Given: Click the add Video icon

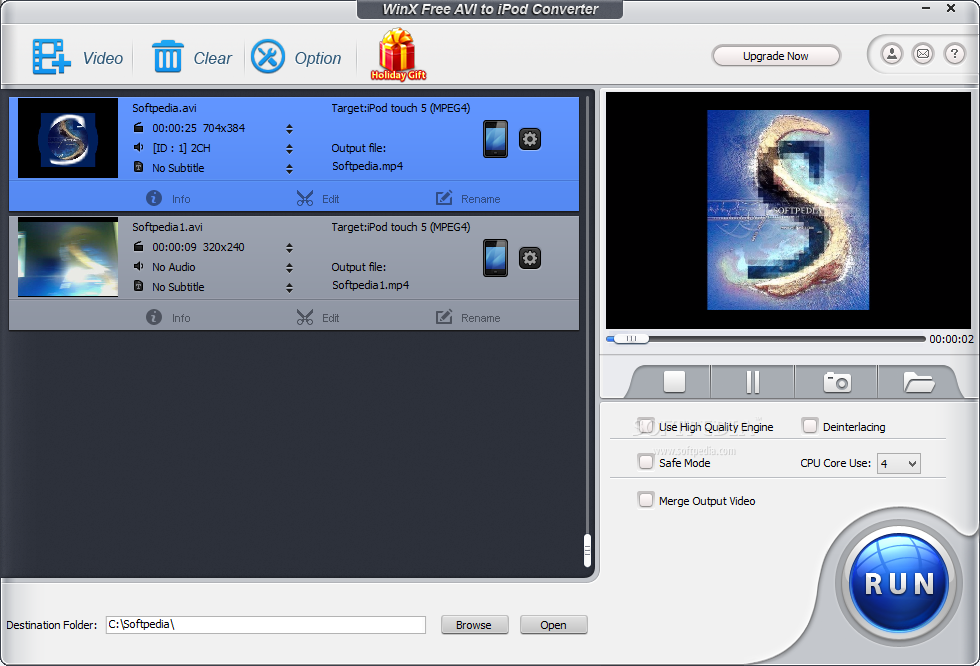Looking at the screenshot, I should 51,57.
